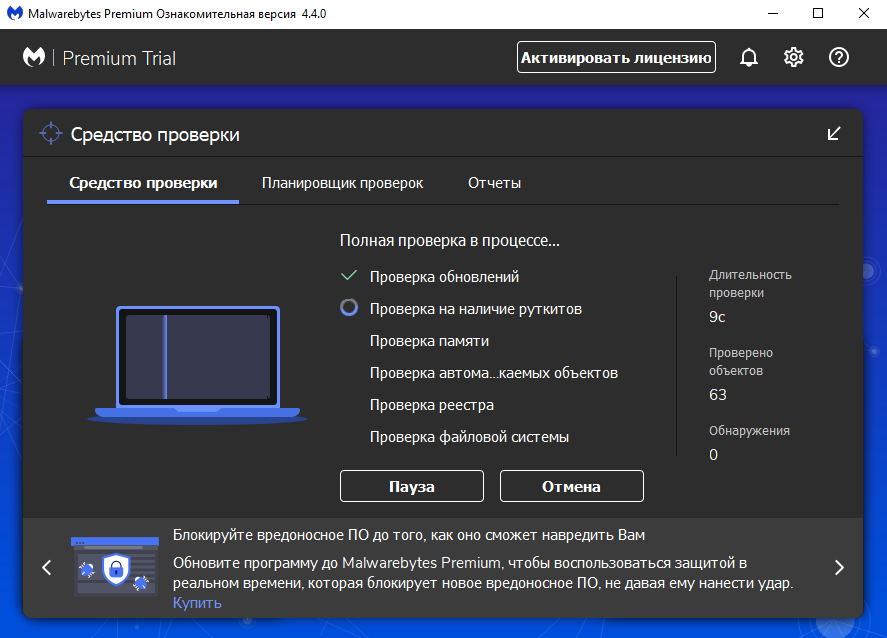Image resolution: width=887 pixels, height=638 pixels.
Task: Click the Длительность проверки label
Action: [750, 284]
